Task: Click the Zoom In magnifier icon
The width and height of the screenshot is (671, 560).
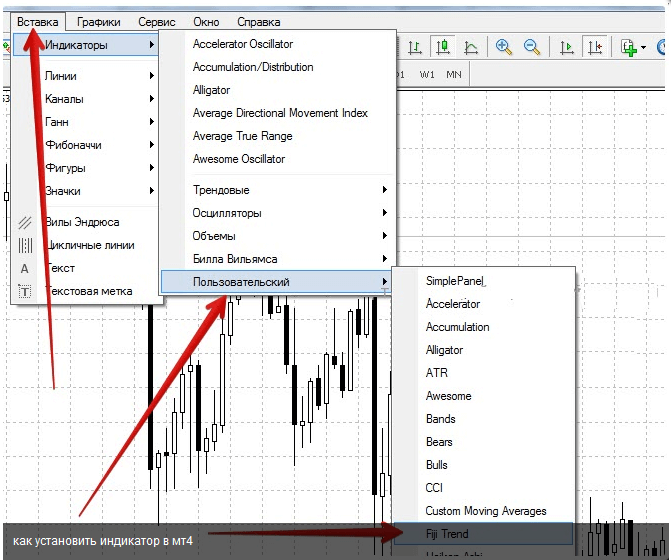Action: tap(504, 47)
